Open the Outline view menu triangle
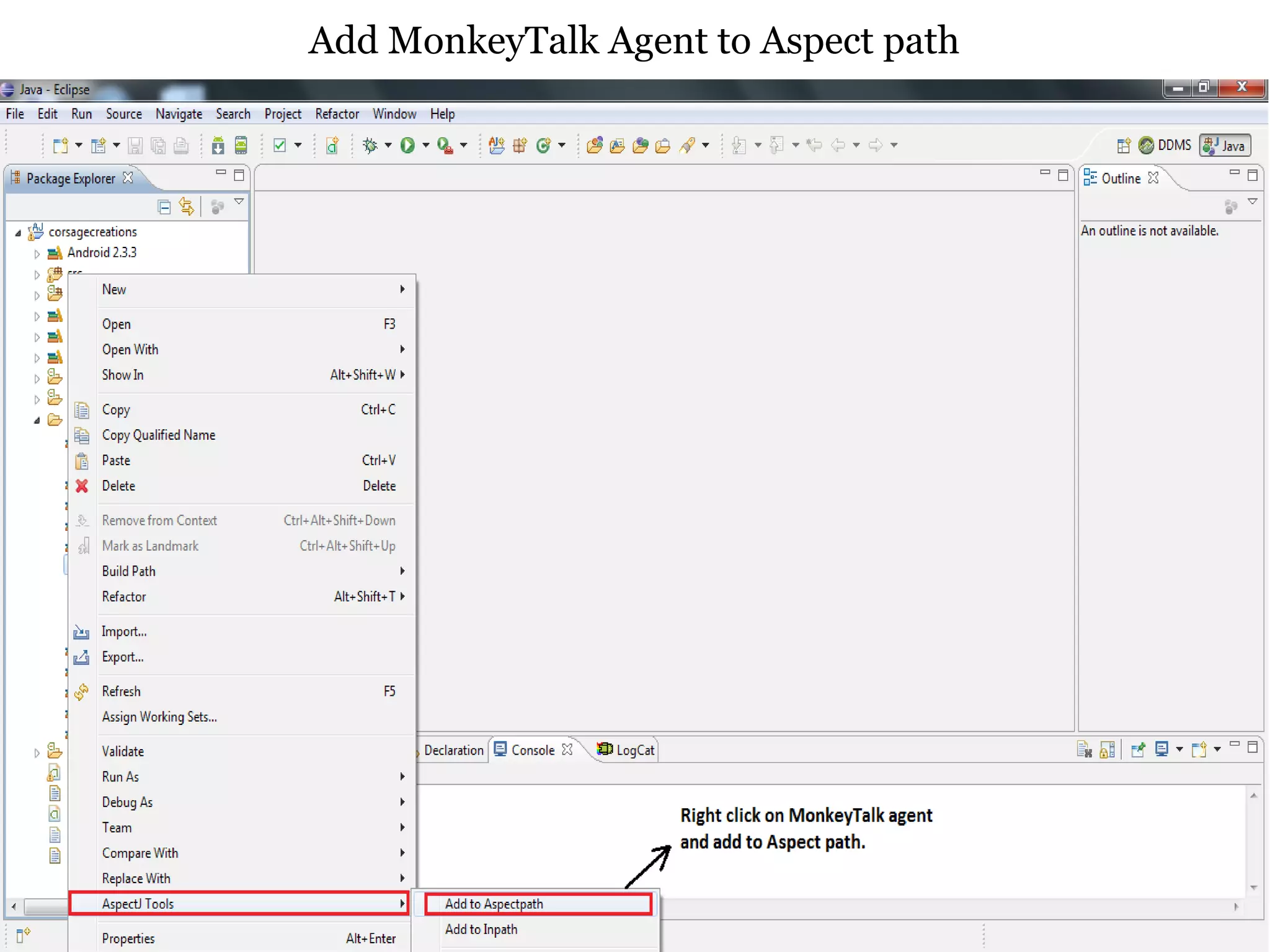1270x952 pixels. [x=1253, y=202]
